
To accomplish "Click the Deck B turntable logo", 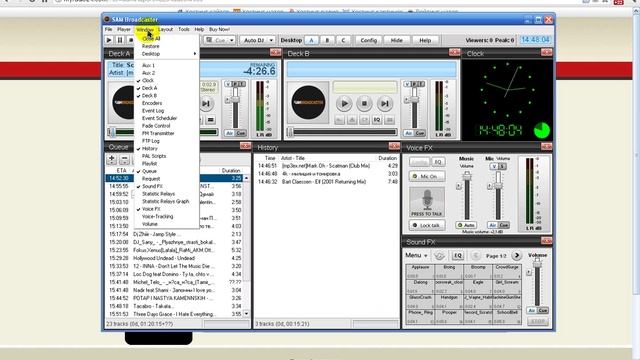I will [x=308, y=102].
